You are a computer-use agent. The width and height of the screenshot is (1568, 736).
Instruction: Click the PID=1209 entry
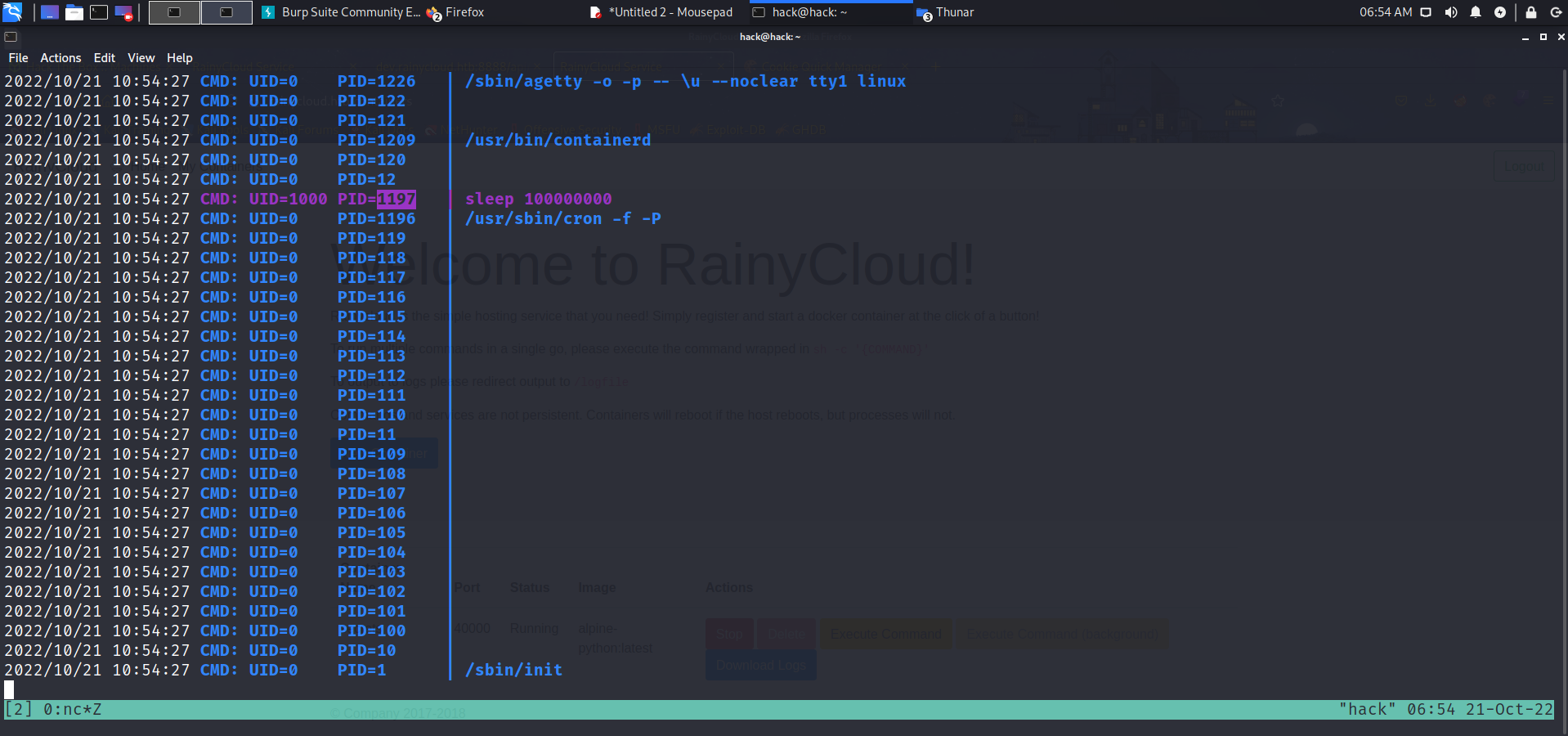tap(376, 140)
